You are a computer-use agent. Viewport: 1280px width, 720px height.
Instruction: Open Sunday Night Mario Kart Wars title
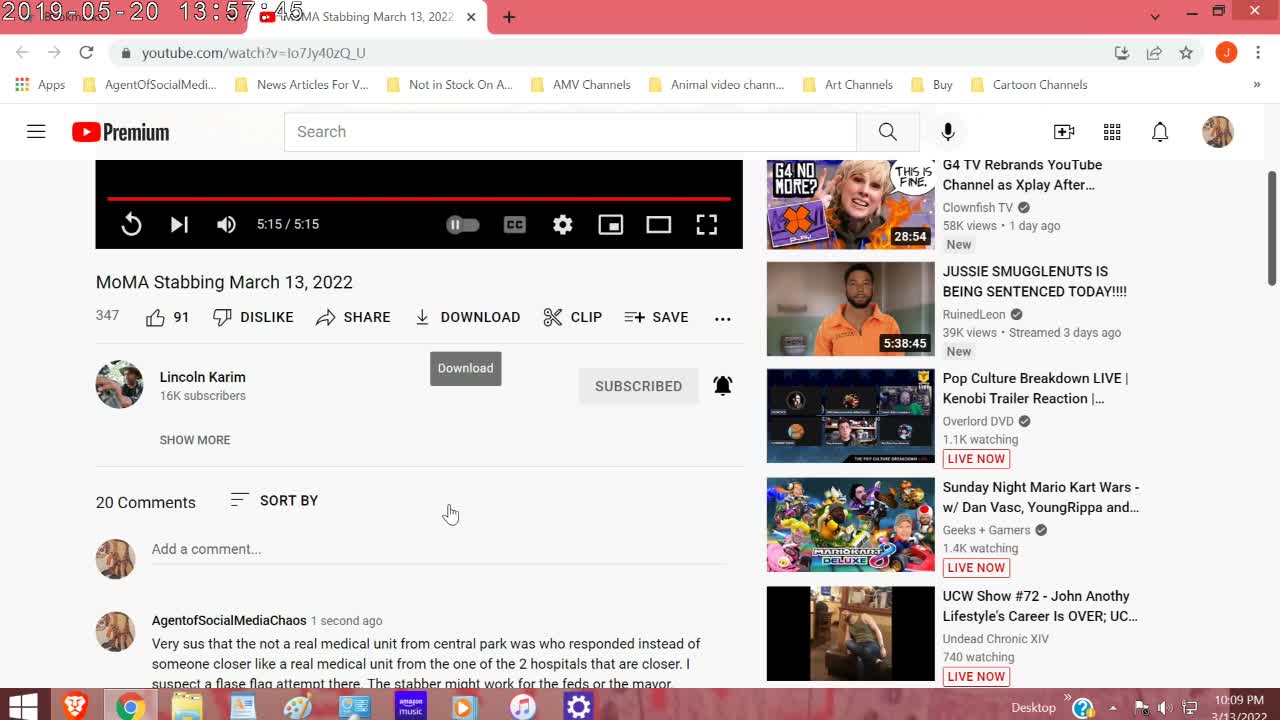coord(1041,497)
